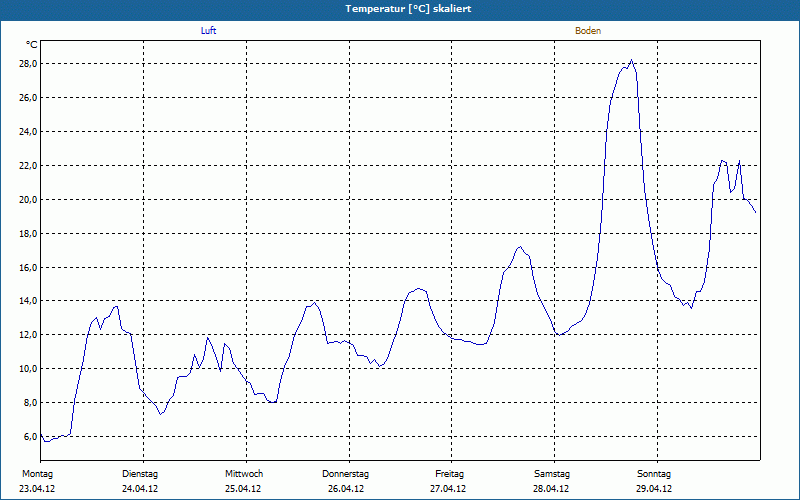Click the date '25.04.12'

(243, 489)
